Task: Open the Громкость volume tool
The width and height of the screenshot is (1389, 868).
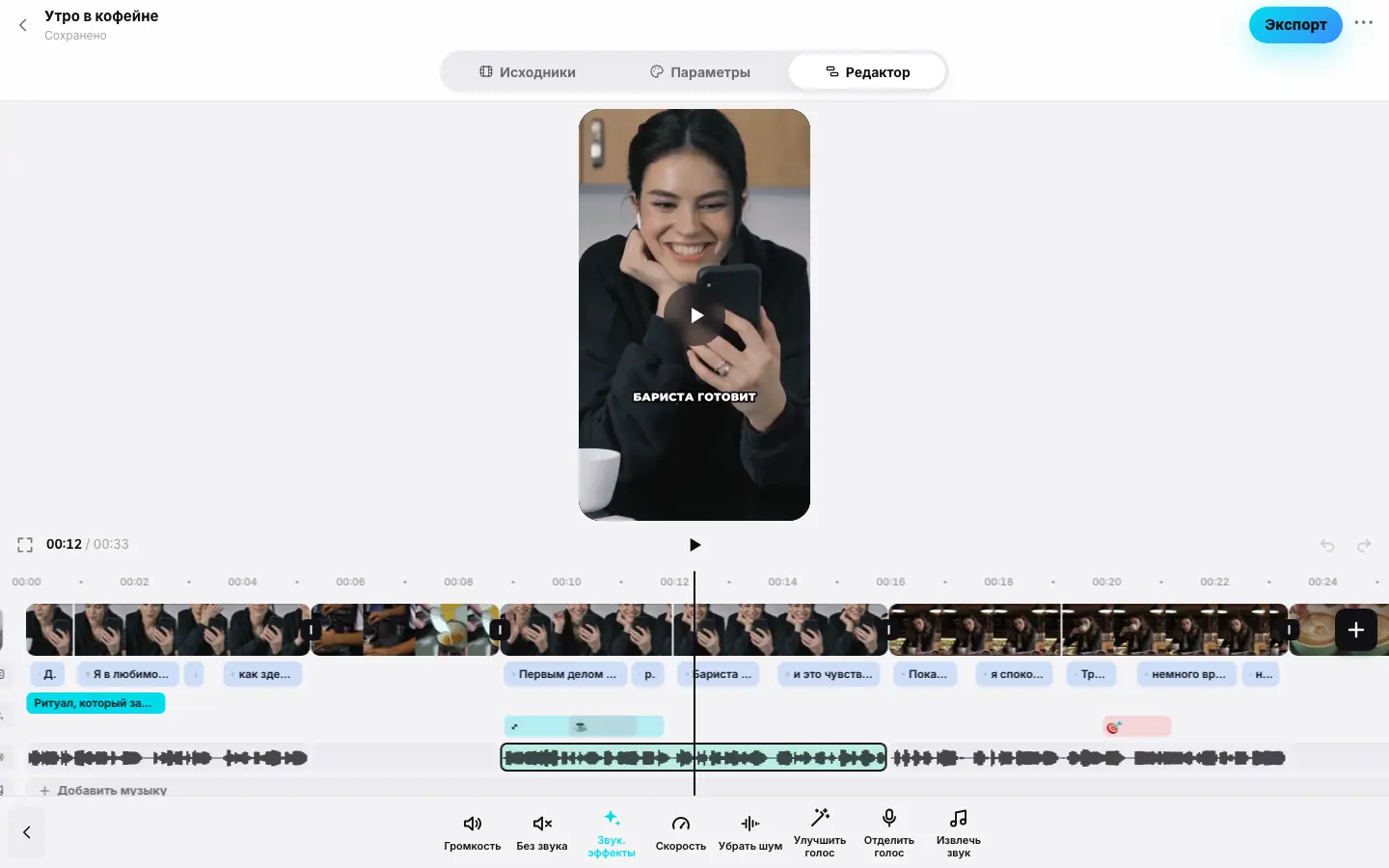Action: coord(473,833)
